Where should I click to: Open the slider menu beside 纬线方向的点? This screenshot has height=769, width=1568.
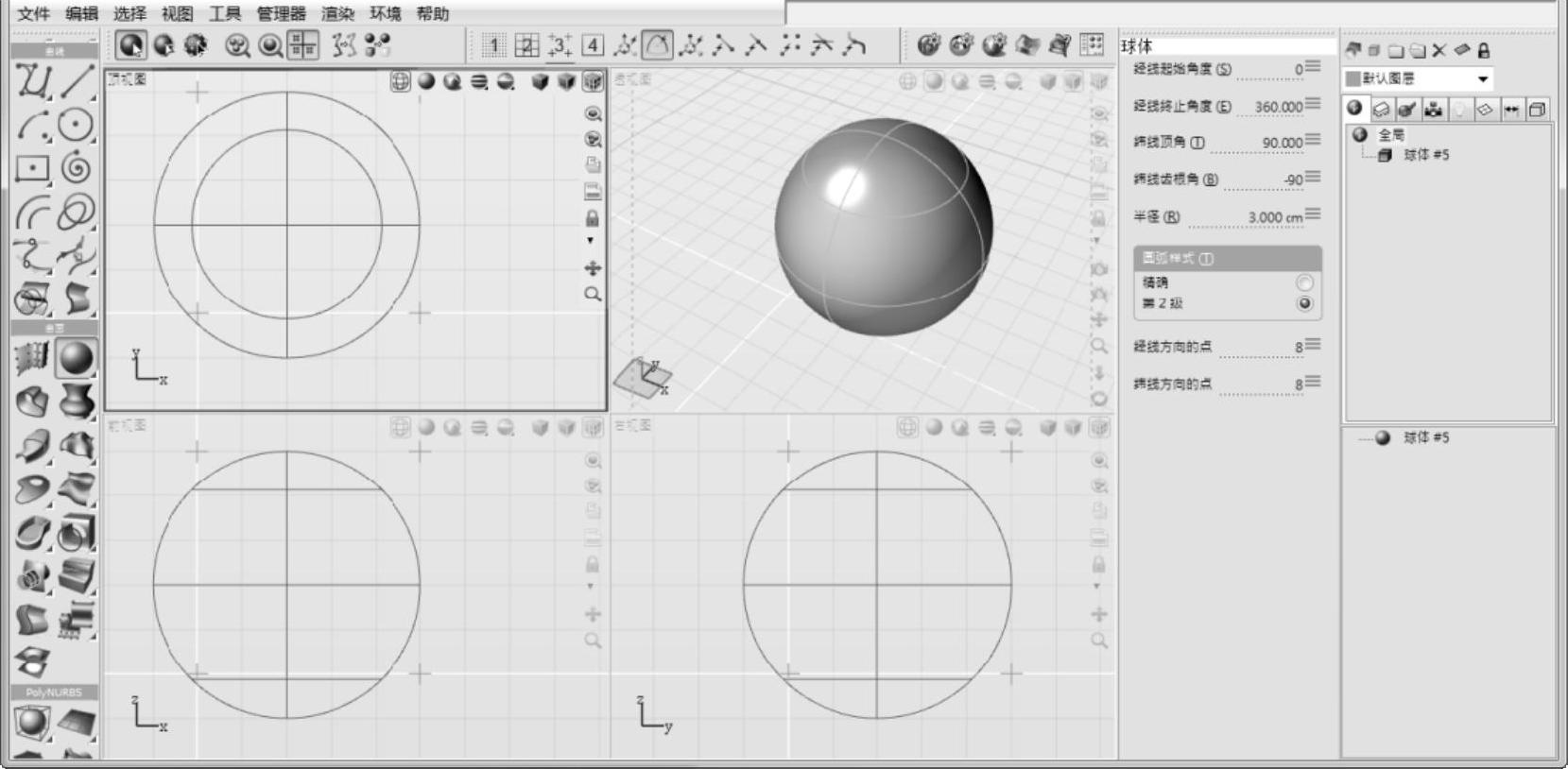coord(1313,382)
